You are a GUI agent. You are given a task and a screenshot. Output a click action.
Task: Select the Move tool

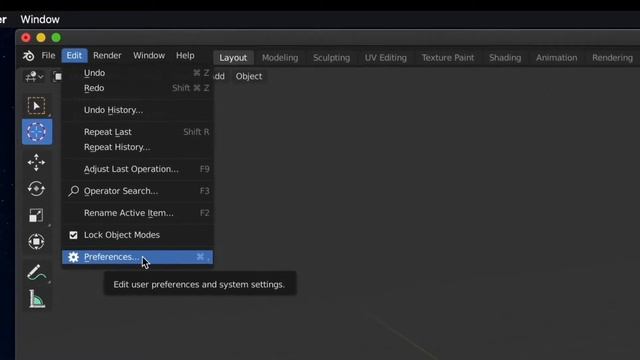pyautogui.click(x=36, y=162)
